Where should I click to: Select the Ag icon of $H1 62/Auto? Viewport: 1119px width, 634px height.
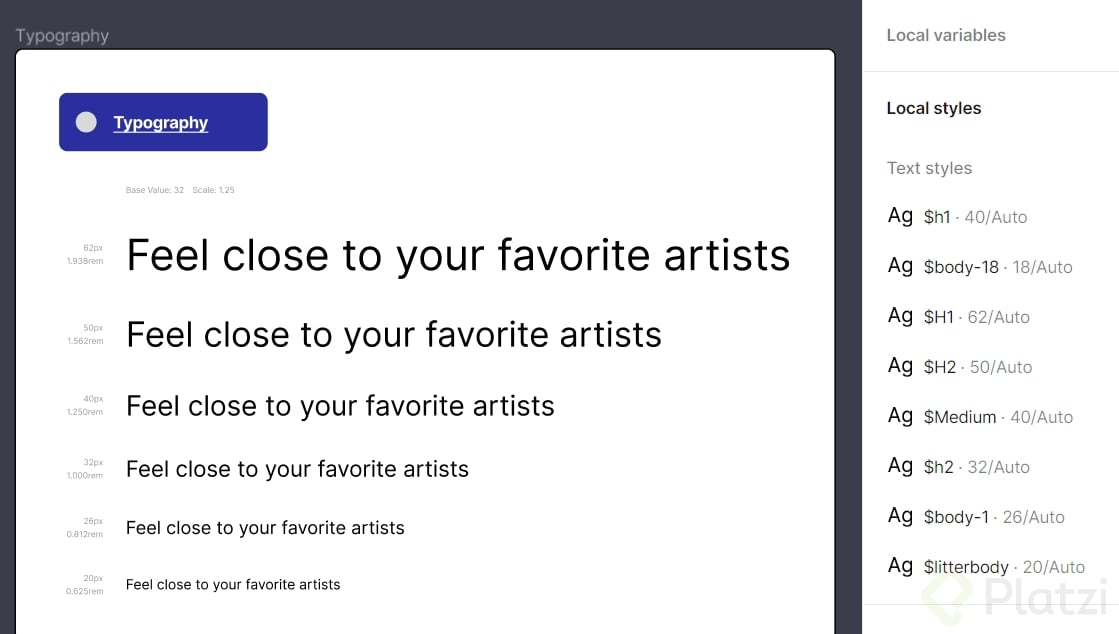900,316
